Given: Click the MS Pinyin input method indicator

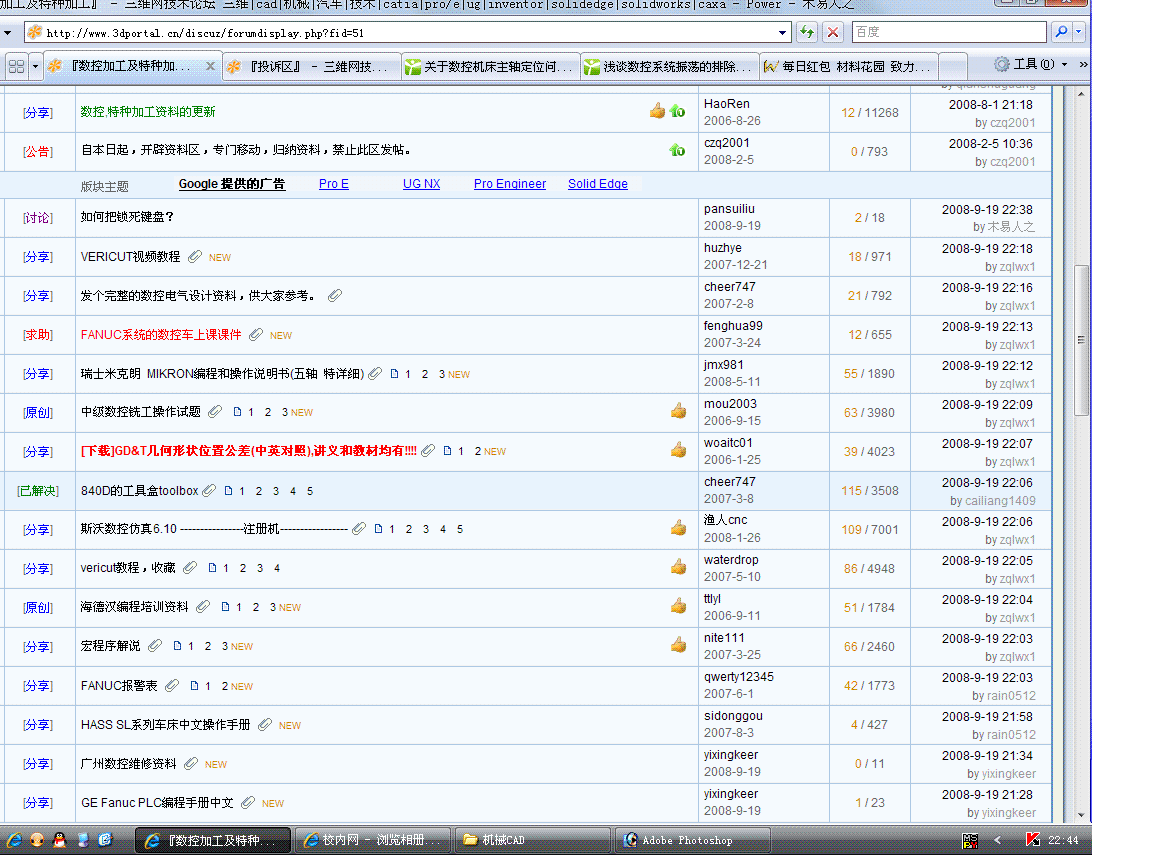Looking at the screenshot, I should click(x=969, y=841).
